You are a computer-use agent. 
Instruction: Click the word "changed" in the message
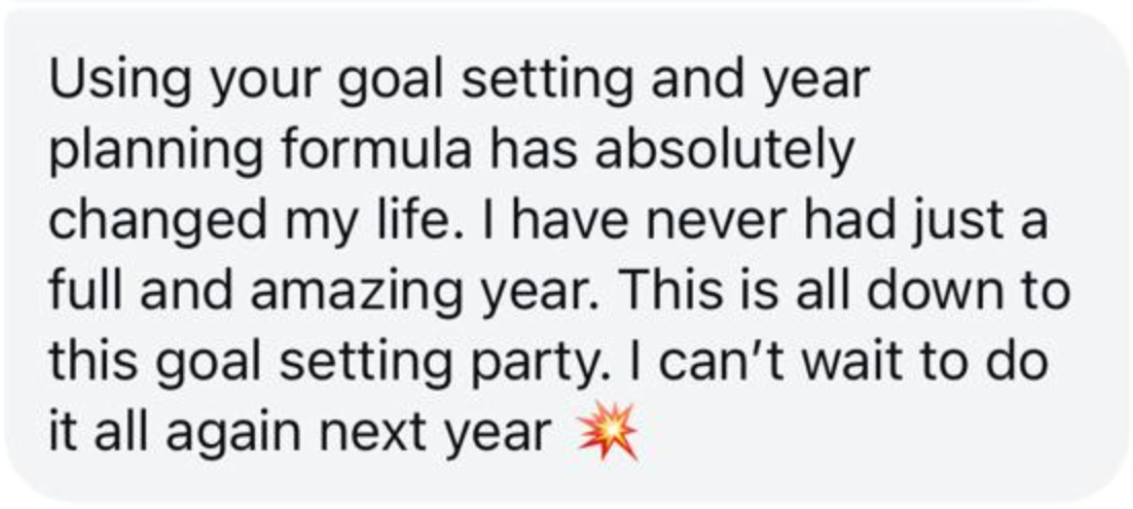pos(158,223)
